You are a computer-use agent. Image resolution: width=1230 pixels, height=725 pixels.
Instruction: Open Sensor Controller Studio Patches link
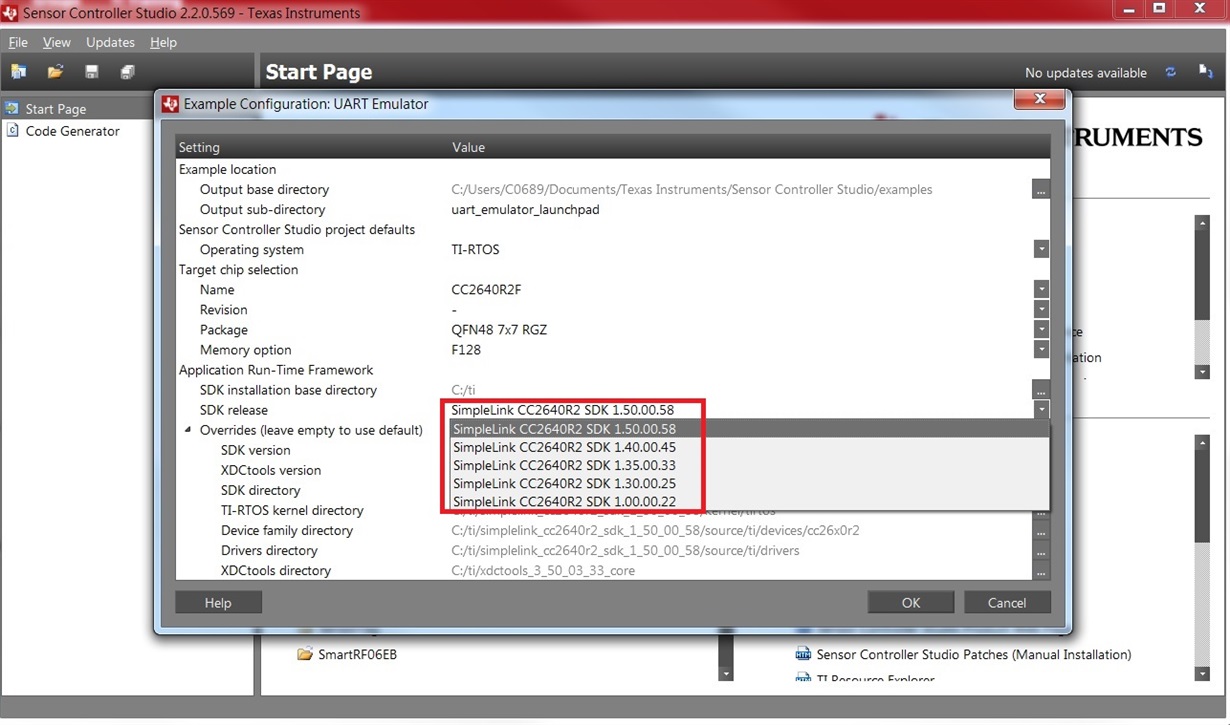973,654
